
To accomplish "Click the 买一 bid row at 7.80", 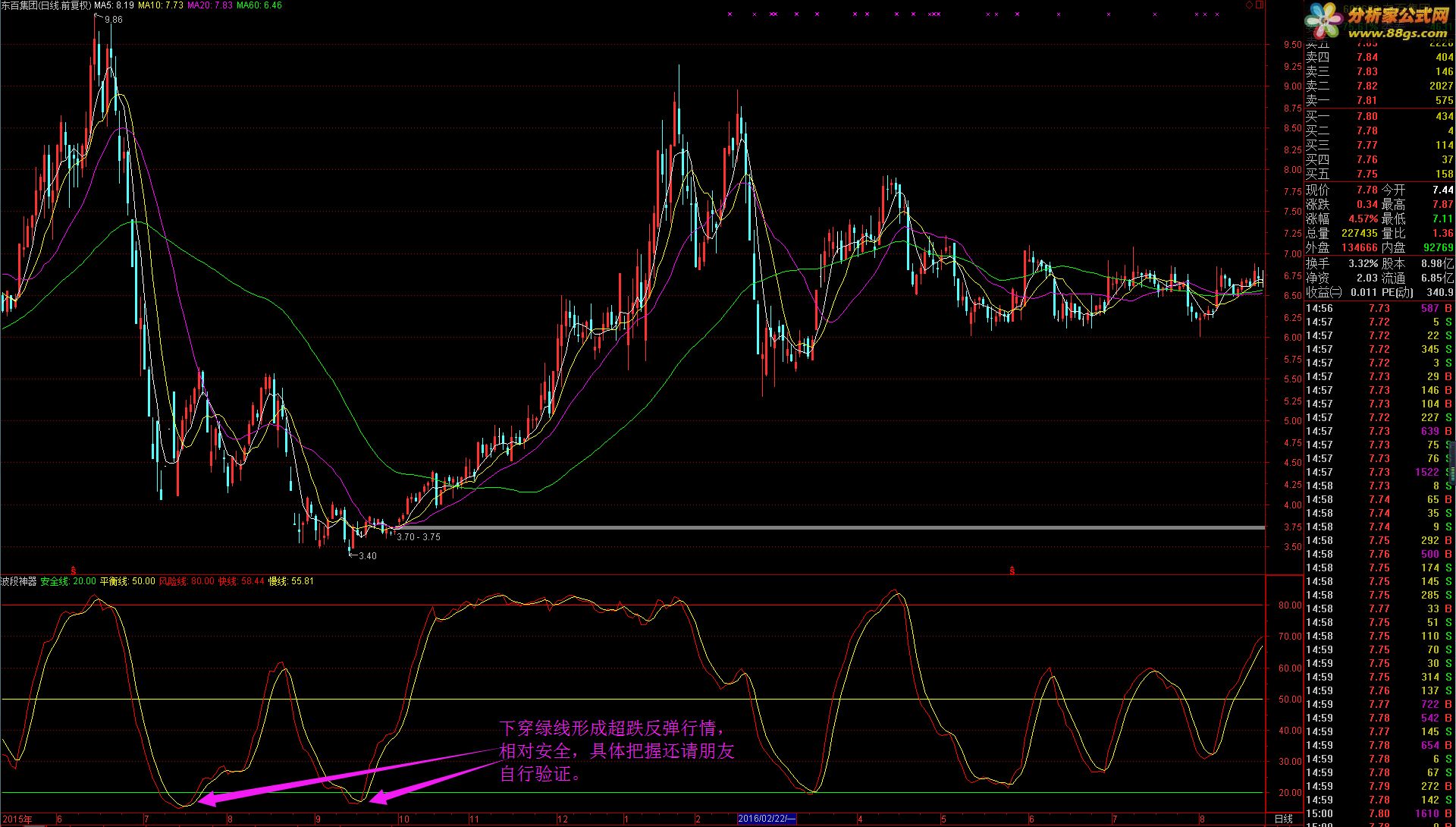I will coord(1379,116).
